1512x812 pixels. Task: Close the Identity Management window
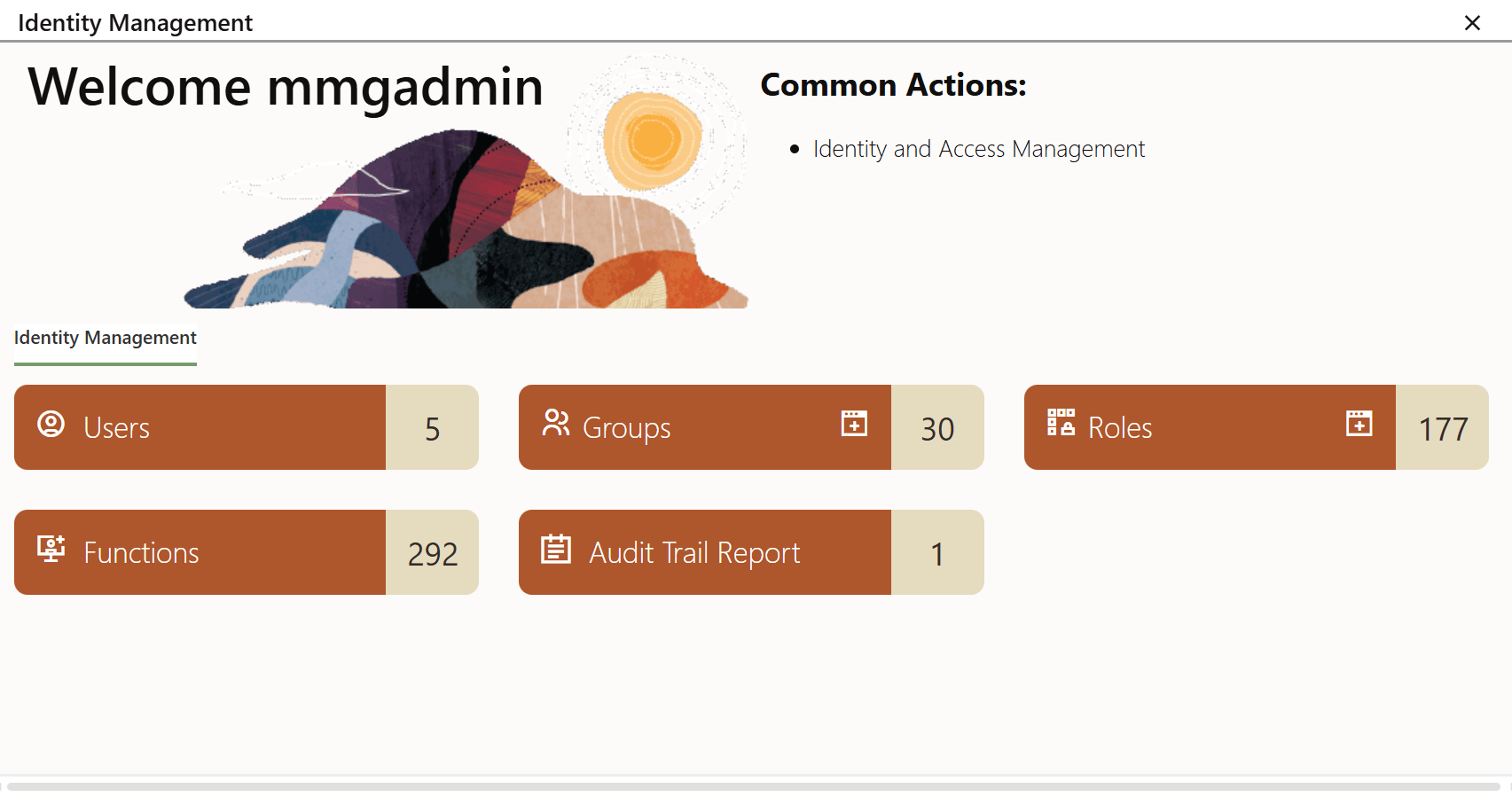[x=1472, y=23]
